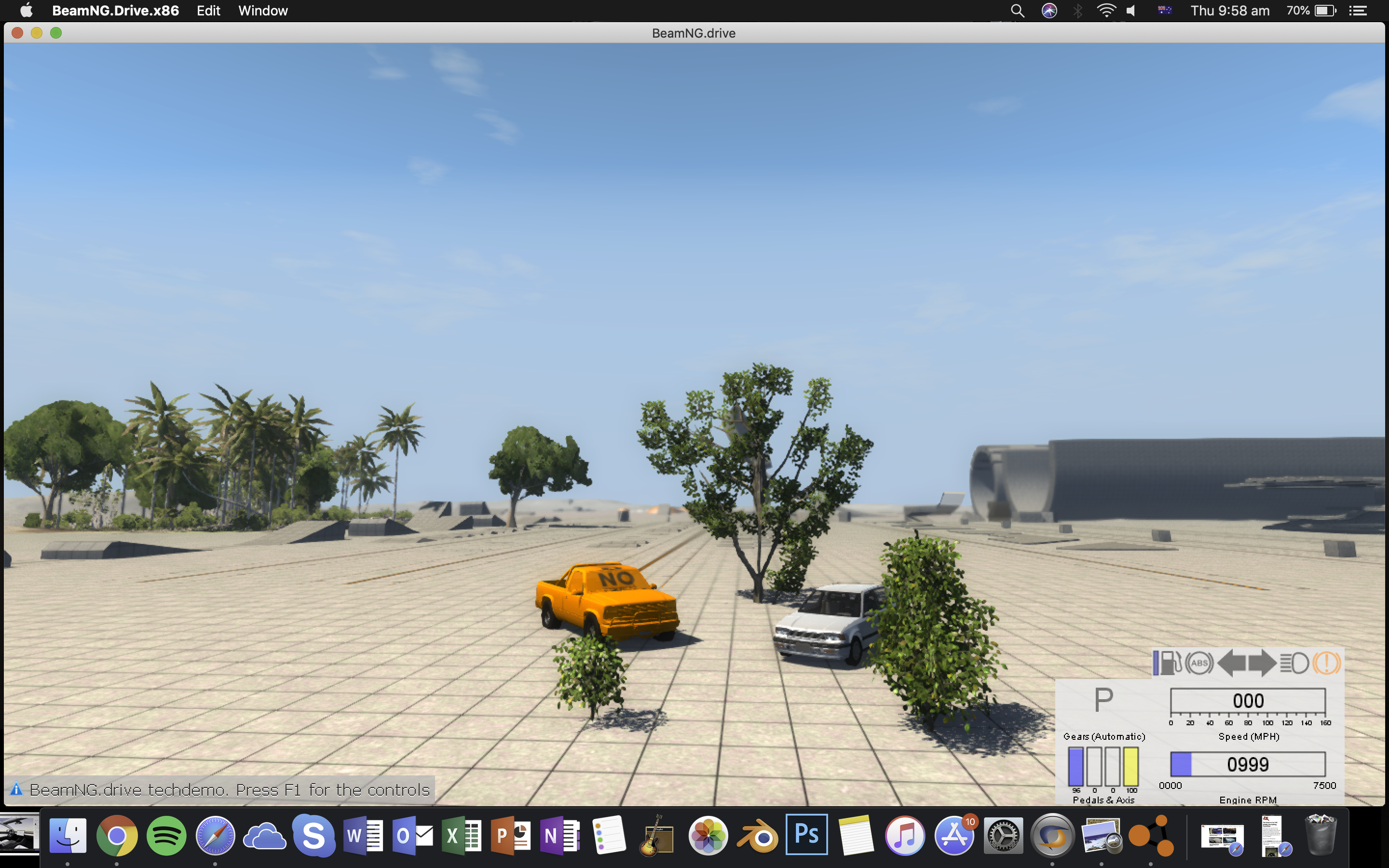Click the orange-black nodes app in Dock
The image size is (1389, 868).
[1151, 835]
